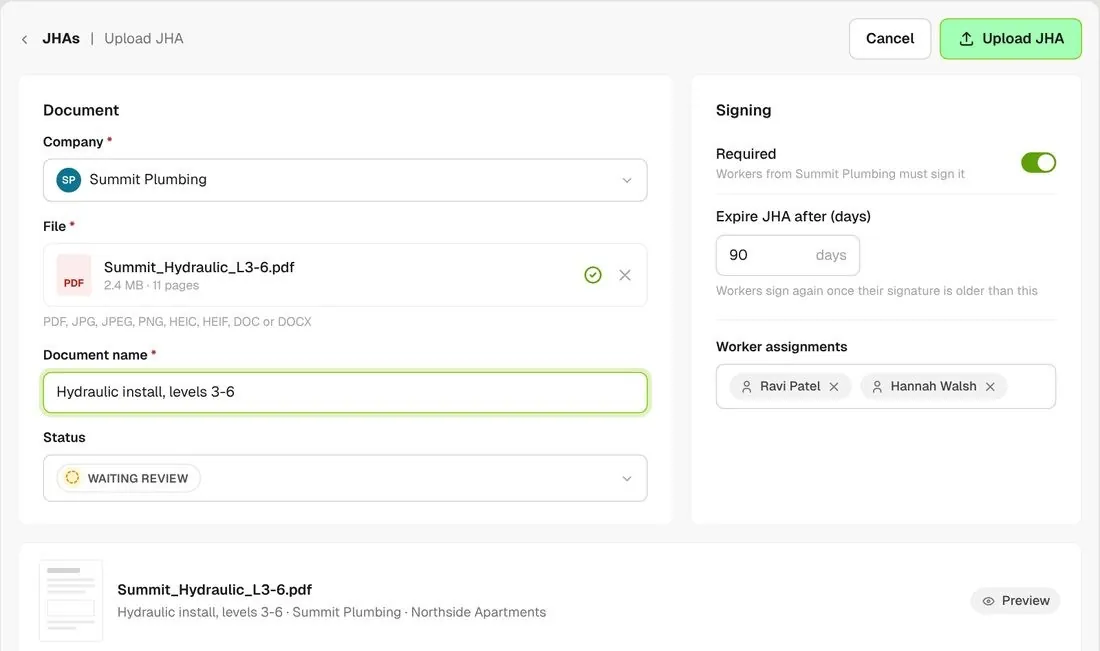Click the Cancel button
This screenshot has height=651, width=1100.
[x=890, y=39]
